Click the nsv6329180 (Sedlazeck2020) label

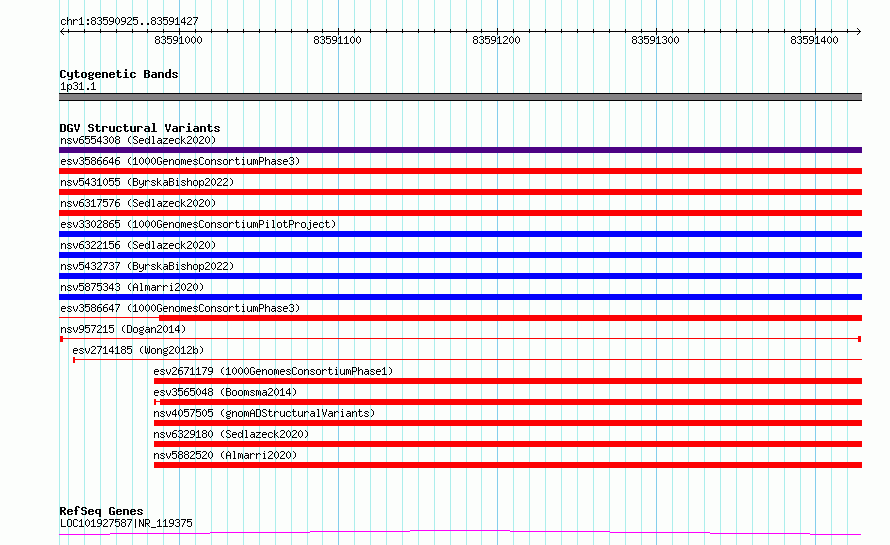tap(231, 434)
